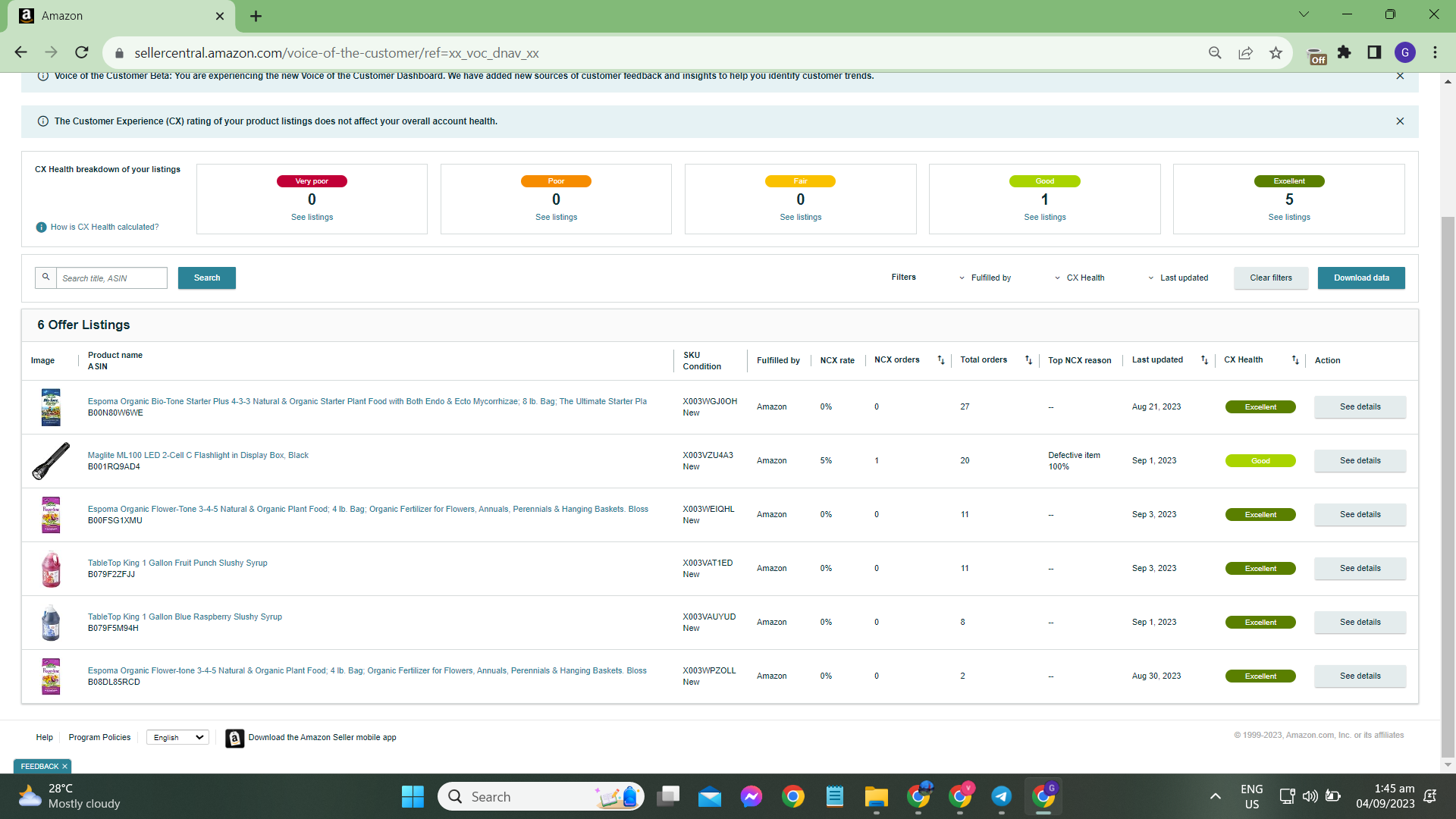Open Messenger from the taskbar
1456x819 pixels.
point(752,797)
